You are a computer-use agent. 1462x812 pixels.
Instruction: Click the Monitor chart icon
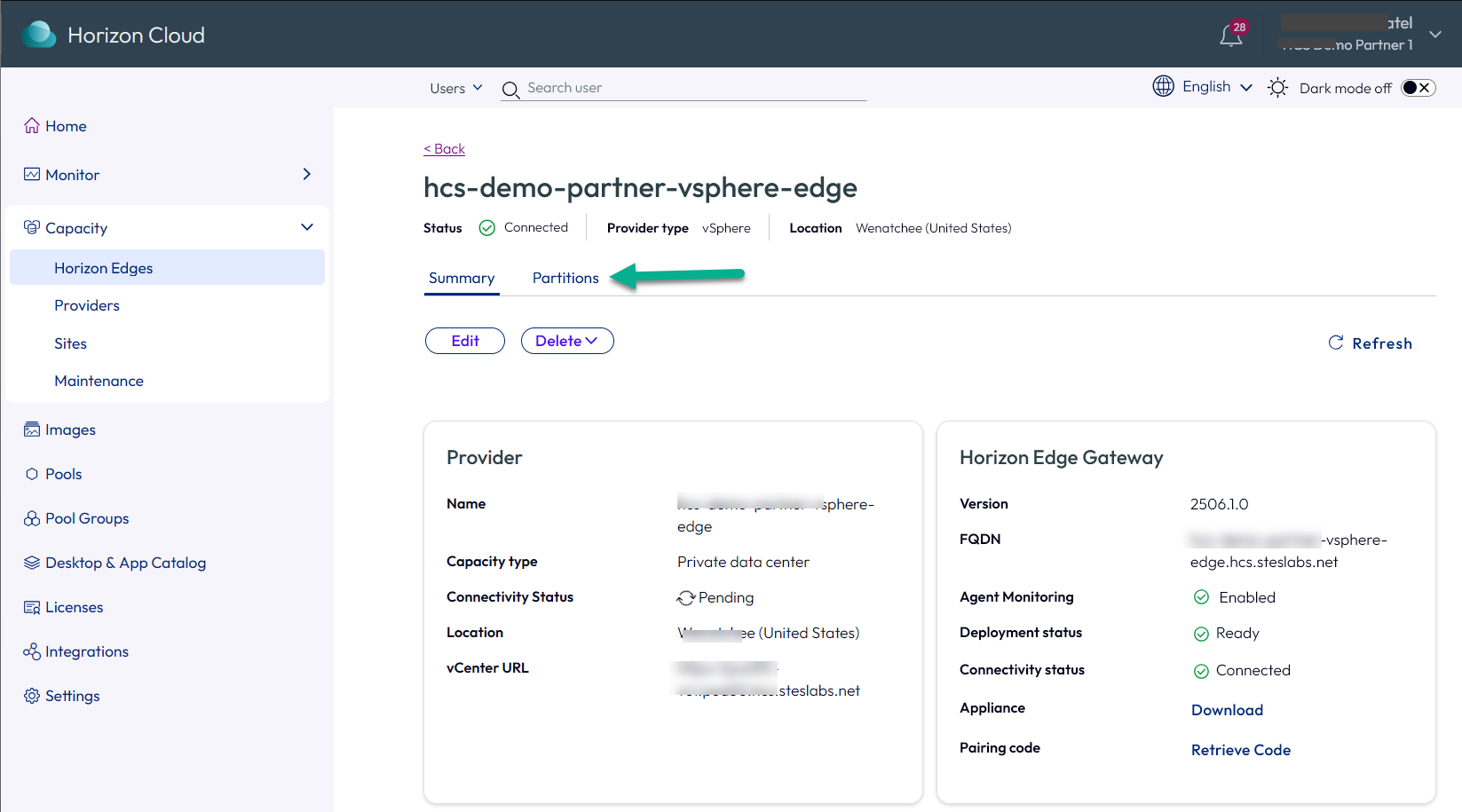32,175
